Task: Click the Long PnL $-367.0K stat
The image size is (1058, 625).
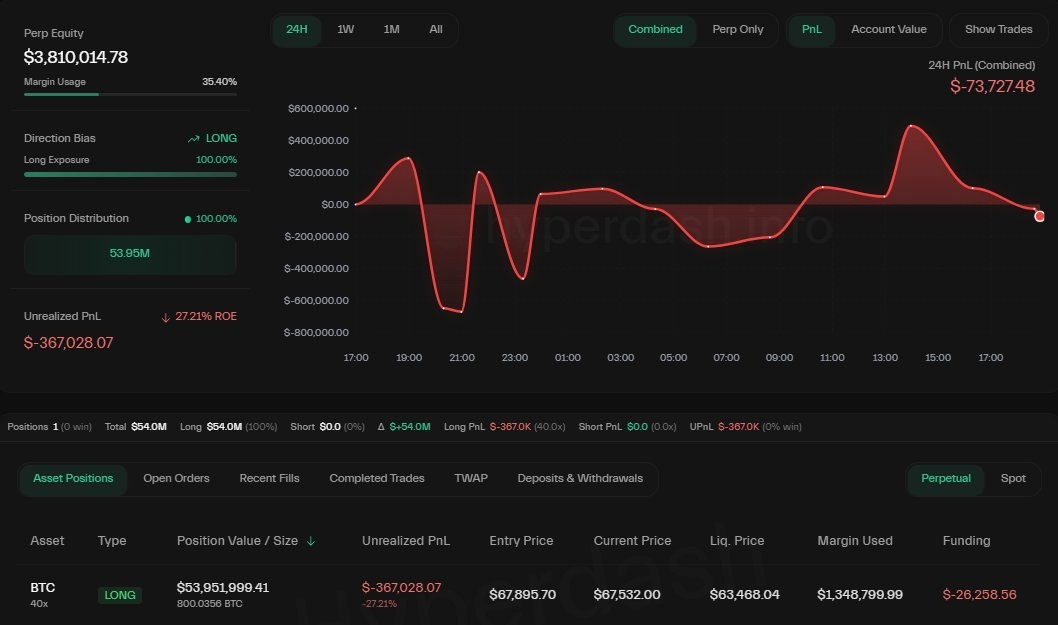Action: pos(505,427)
